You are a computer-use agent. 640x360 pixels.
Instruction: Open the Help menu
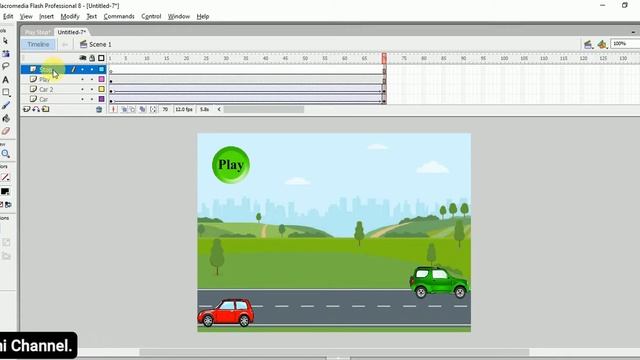click(203, 16)
